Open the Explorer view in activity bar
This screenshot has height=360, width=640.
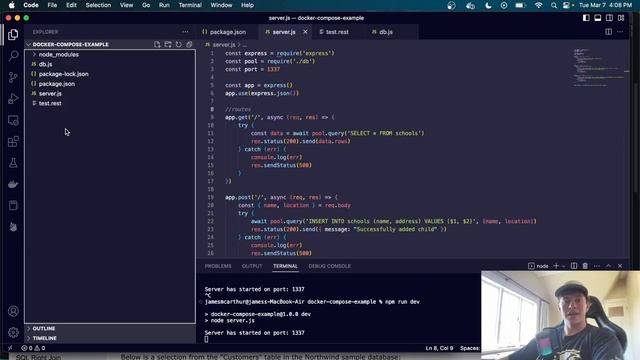coord(13,35)
